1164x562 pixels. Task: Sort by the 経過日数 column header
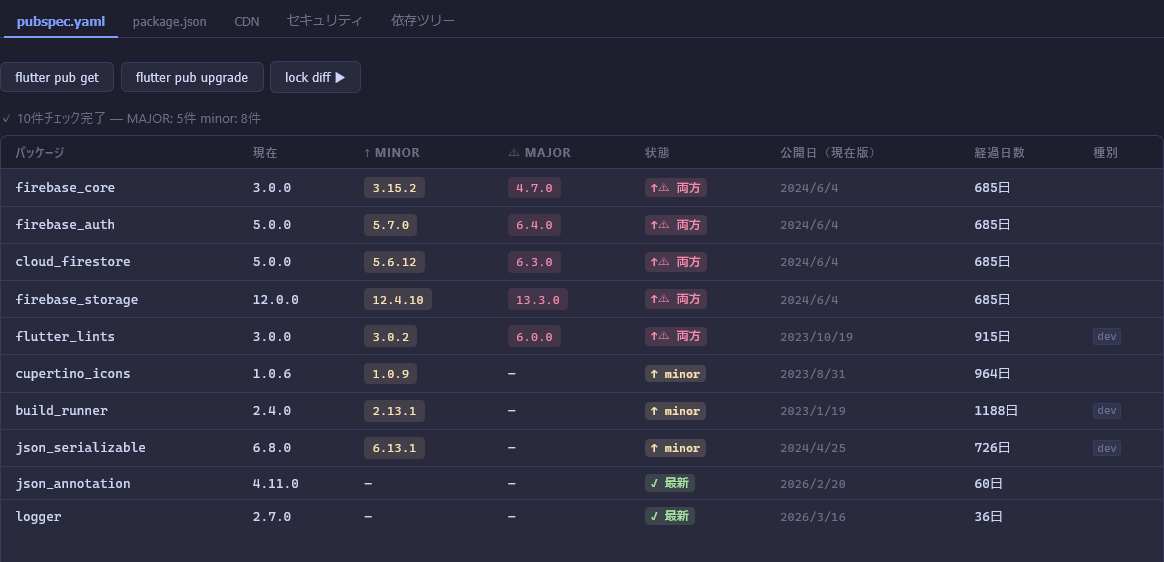[999, 153]
